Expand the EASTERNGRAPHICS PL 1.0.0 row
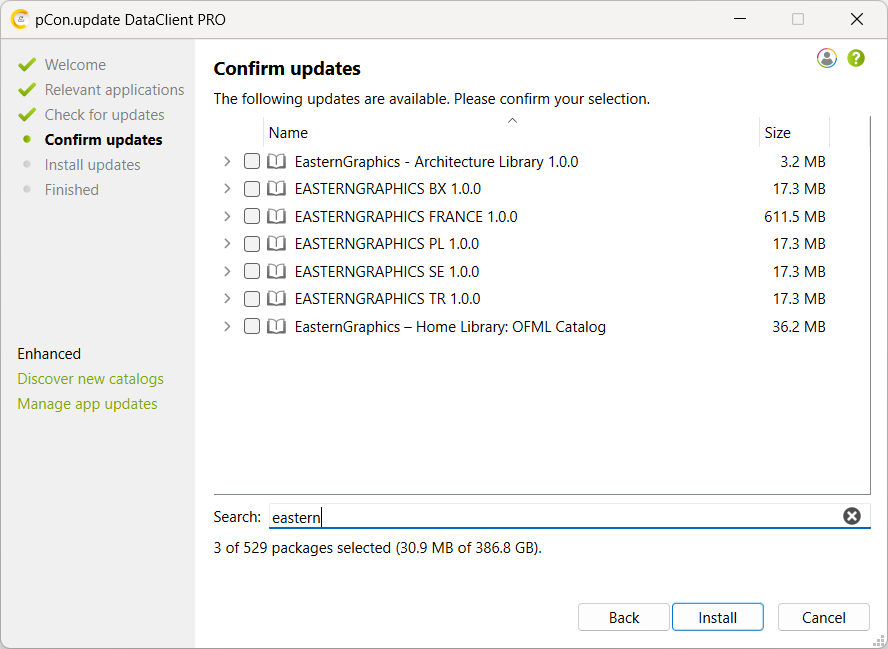Viewport: 888px width, 649px height. [x=227, y=244]
